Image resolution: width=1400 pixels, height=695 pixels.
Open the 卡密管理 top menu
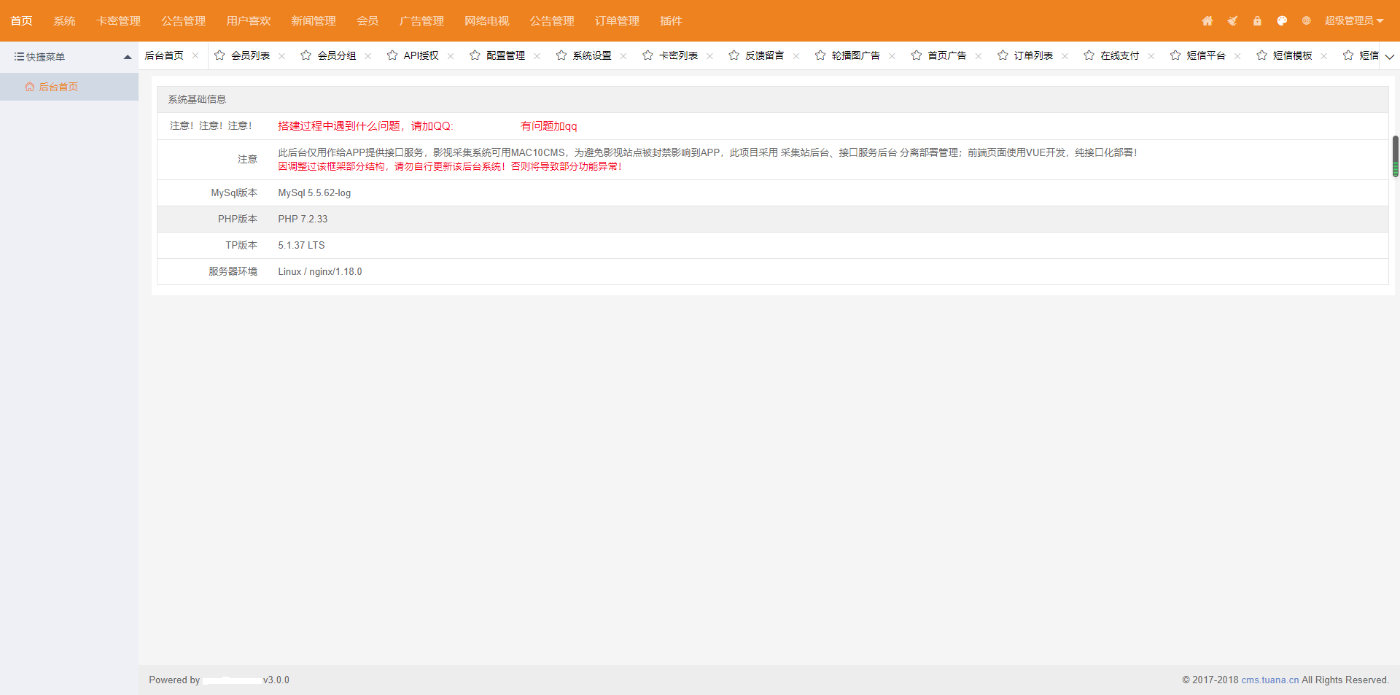click(x=118, y=21)
